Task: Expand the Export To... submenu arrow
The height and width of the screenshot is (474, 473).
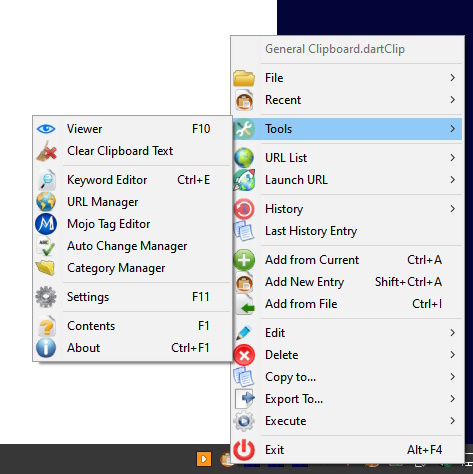Action: 452,399
